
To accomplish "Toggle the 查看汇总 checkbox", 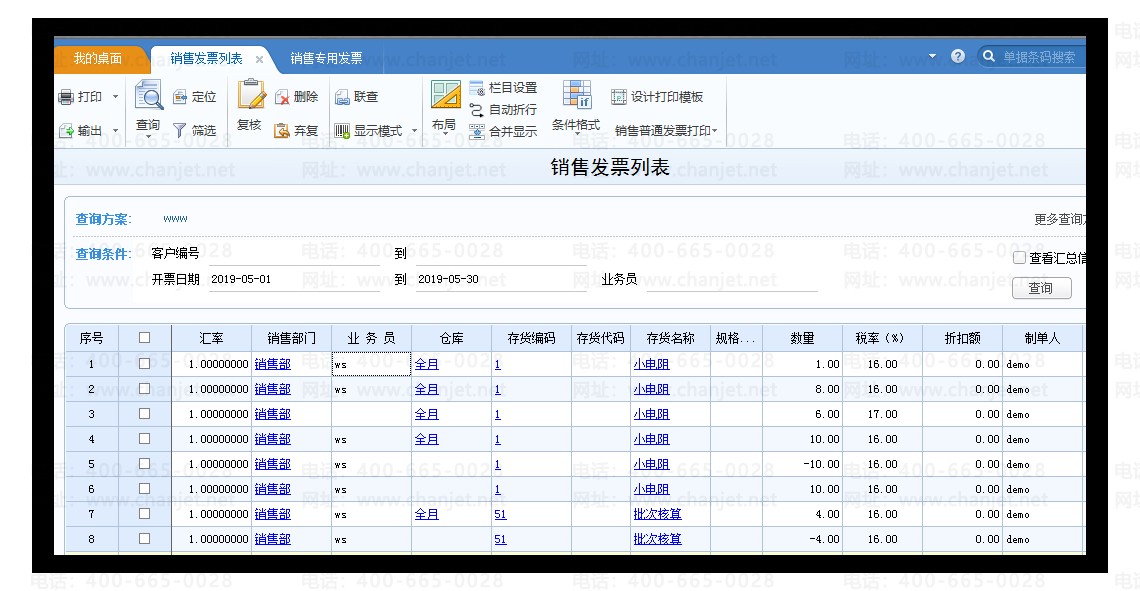I will coord(1019,258).
